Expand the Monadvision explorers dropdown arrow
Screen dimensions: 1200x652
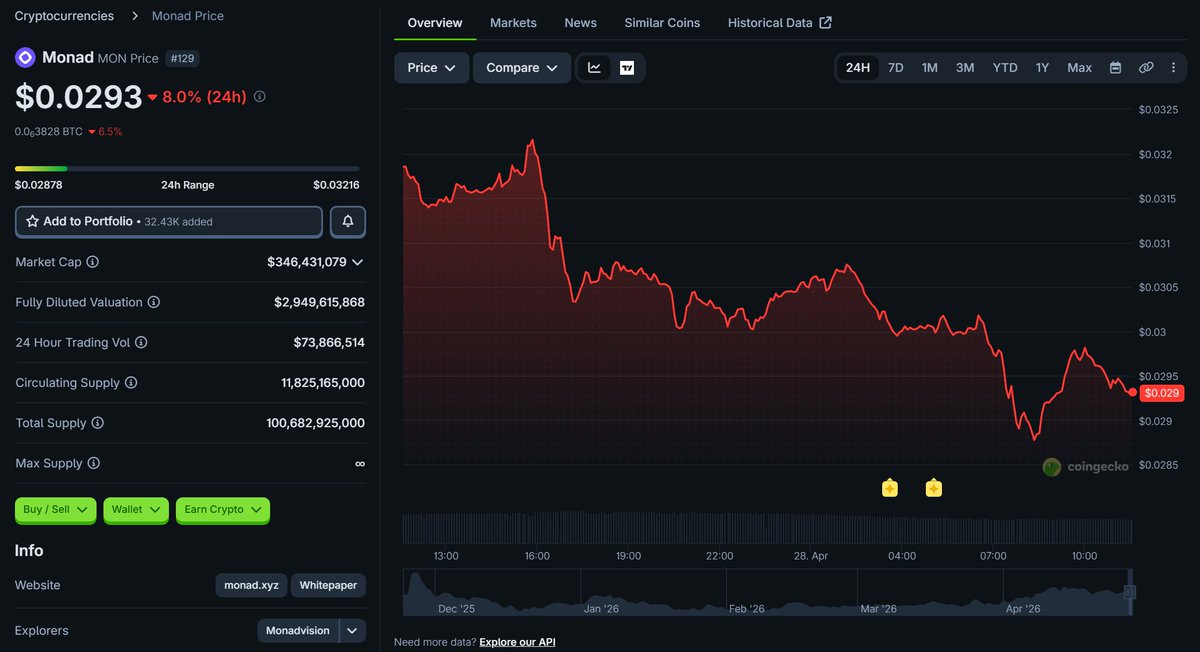tap(352, 631)
